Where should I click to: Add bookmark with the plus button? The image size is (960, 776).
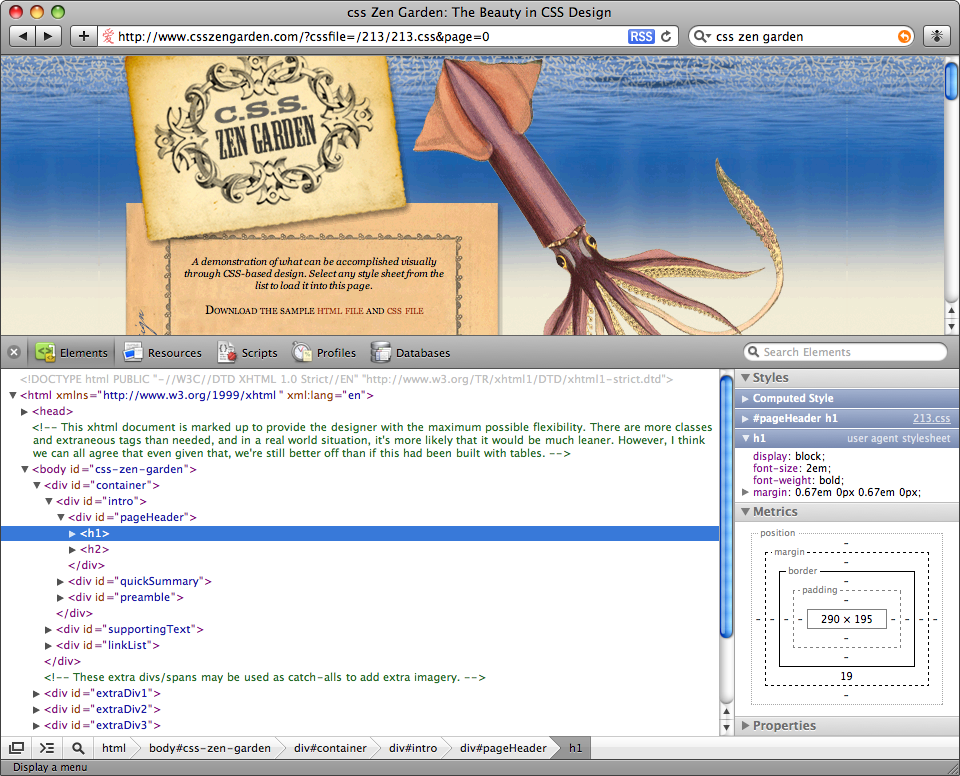(84, 36)
